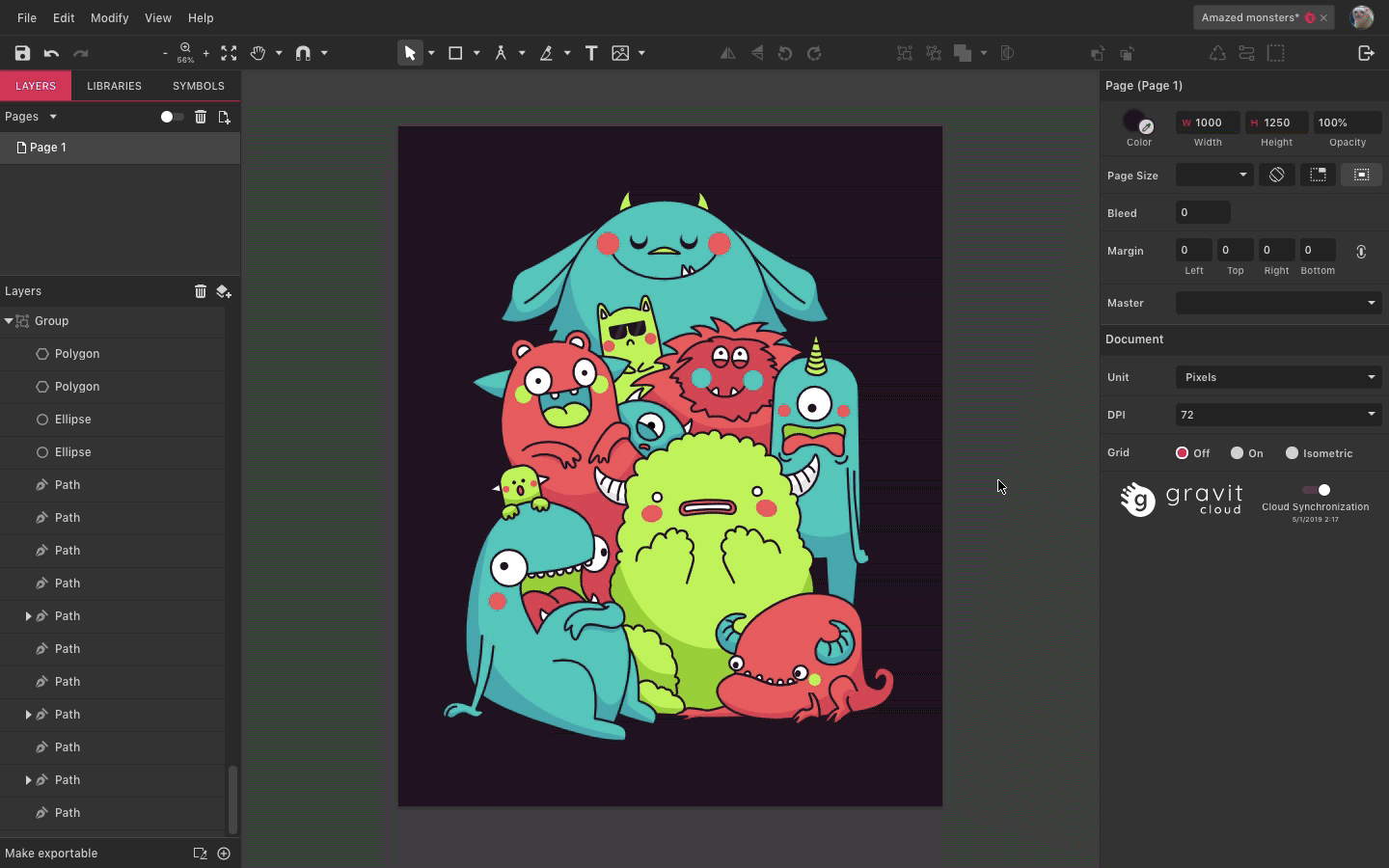
Task: Open the Unit dropdown showing Pixels
Action: pyautogui.click(x=1278, y=377)
